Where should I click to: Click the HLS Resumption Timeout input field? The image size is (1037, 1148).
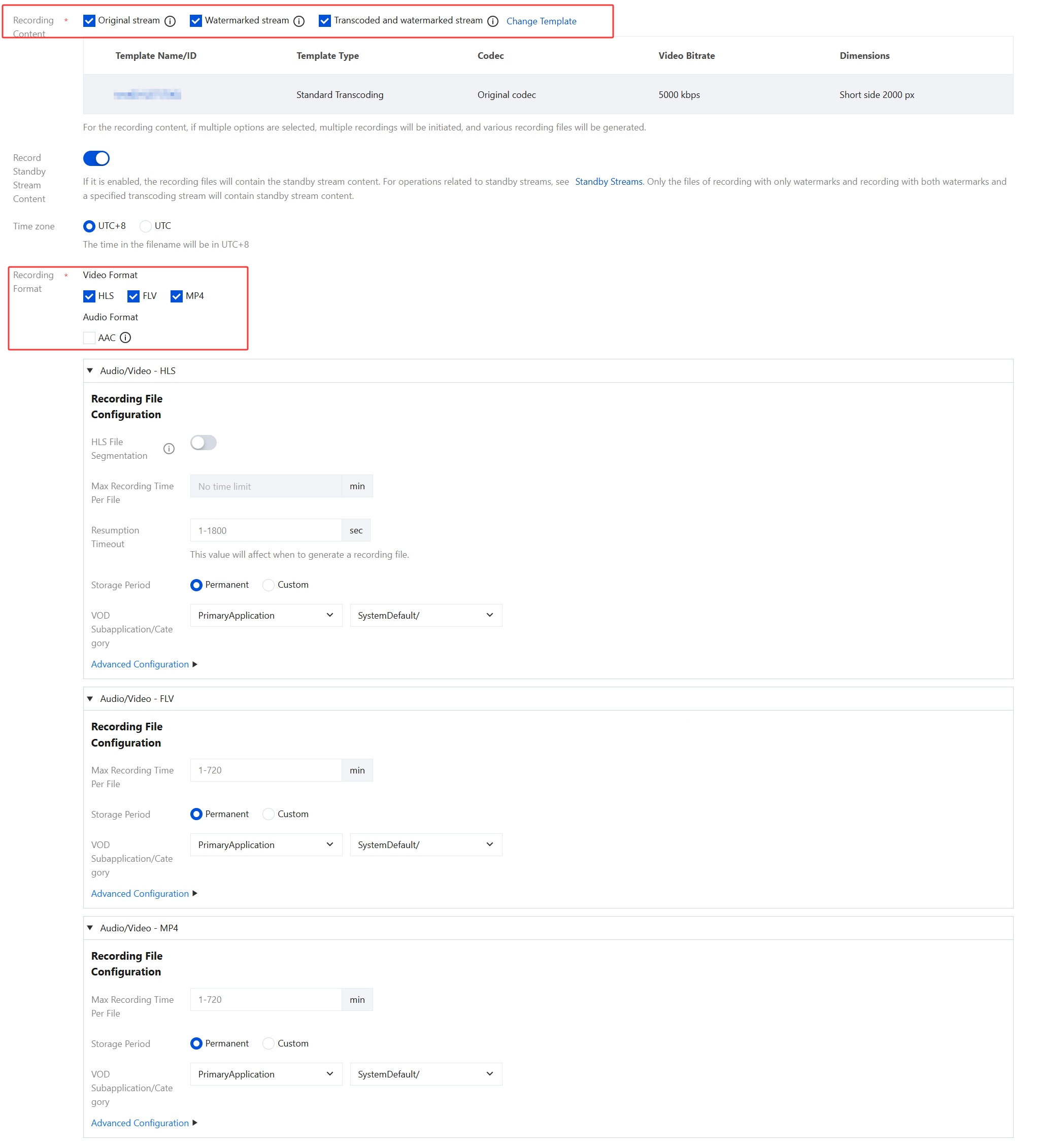tap(266, 531)
